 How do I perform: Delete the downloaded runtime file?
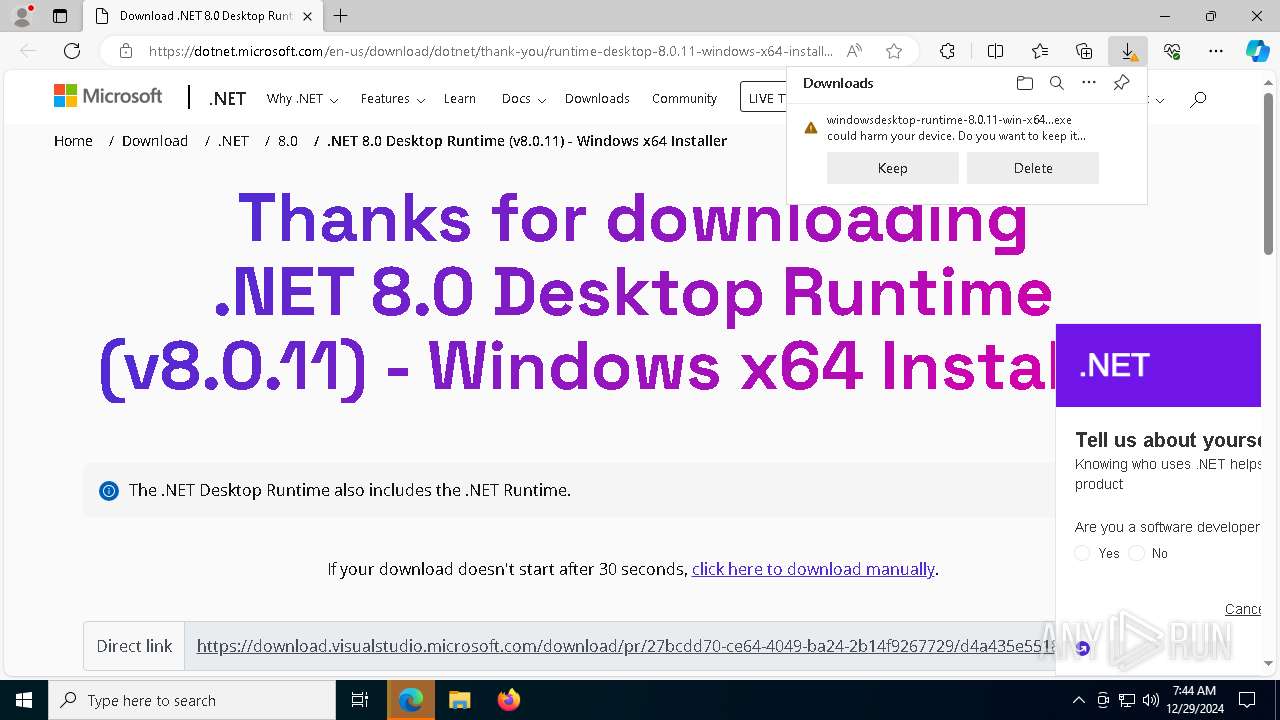click(x=1033, y=168)
